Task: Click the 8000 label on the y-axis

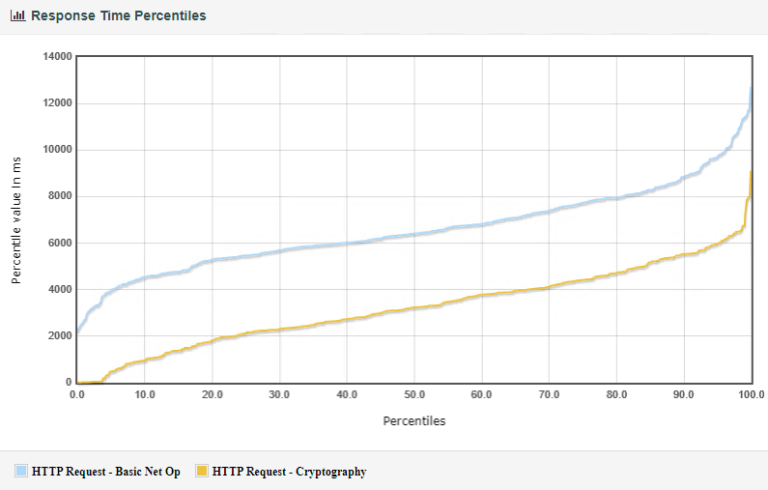Action: (60, 196)
